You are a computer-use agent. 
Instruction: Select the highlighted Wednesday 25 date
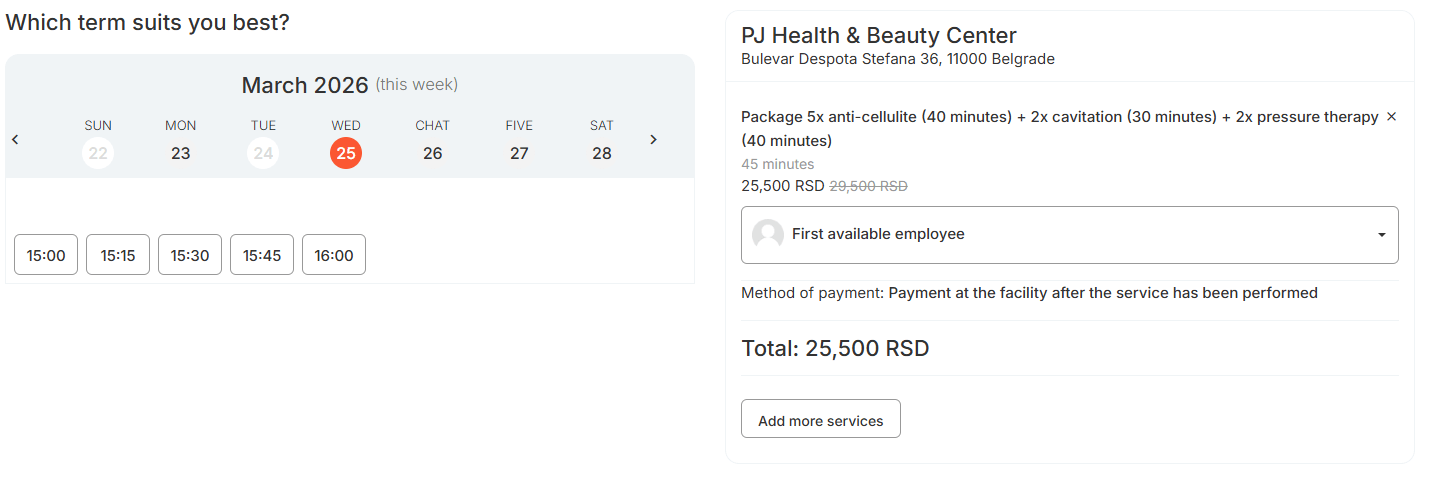click(346, 153)
